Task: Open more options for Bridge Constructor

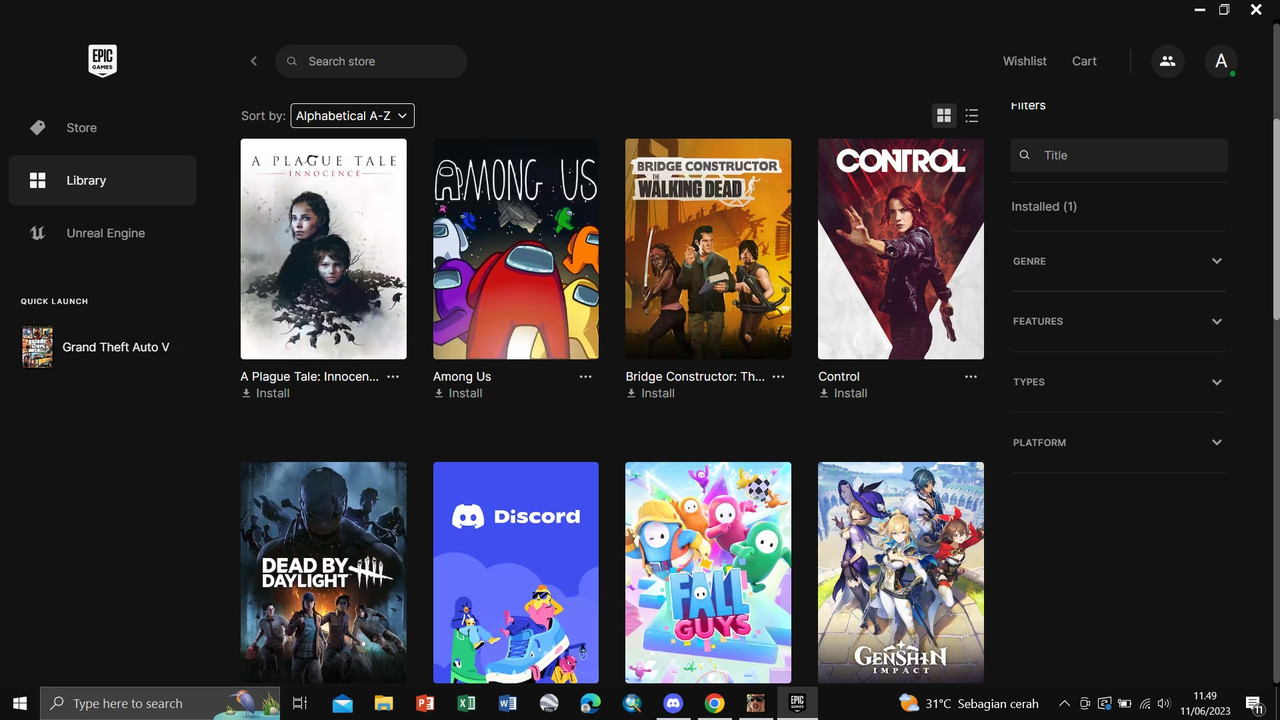Action: click(778, 377)
